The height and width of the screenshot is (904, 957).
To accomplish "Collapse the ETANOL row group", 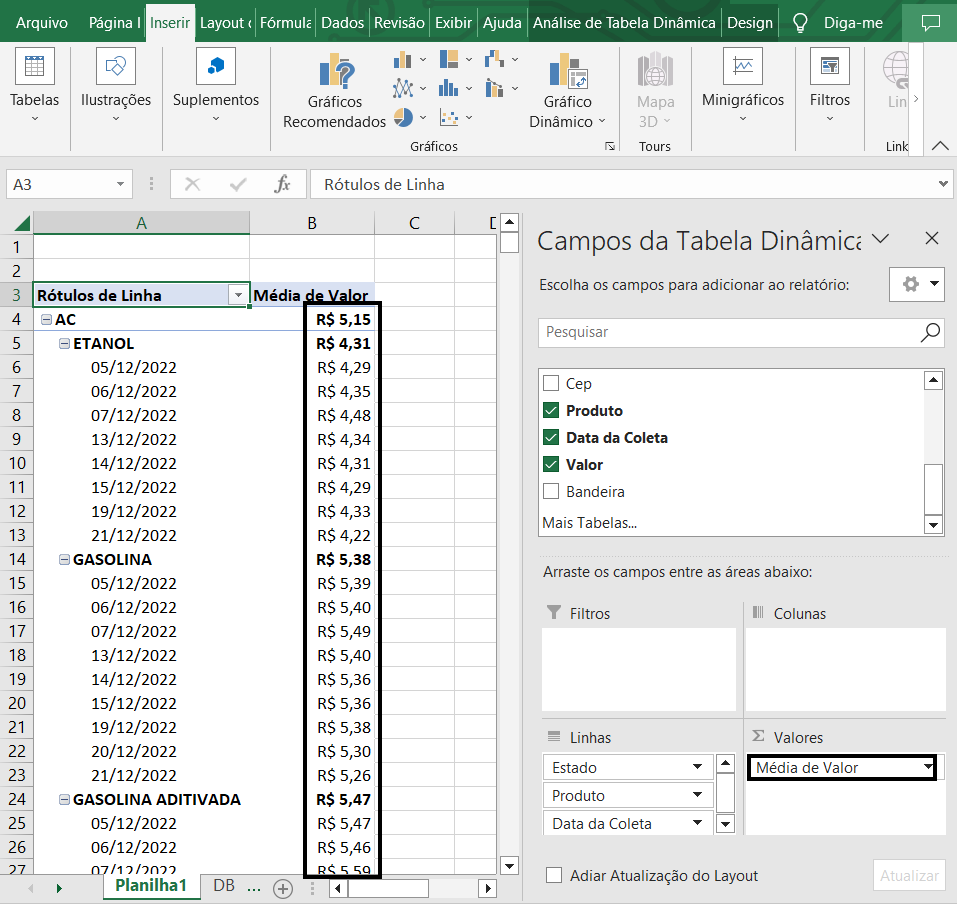I will tap(65, 344).
